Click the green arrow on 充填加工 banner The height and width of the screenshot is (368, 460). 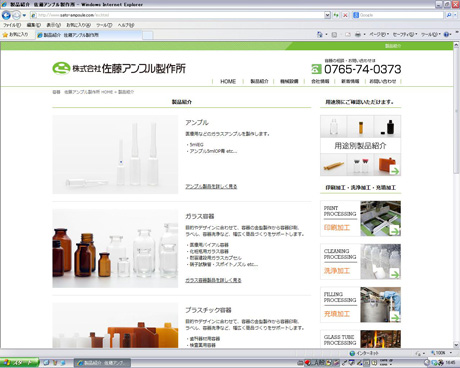tap(395, 317)
